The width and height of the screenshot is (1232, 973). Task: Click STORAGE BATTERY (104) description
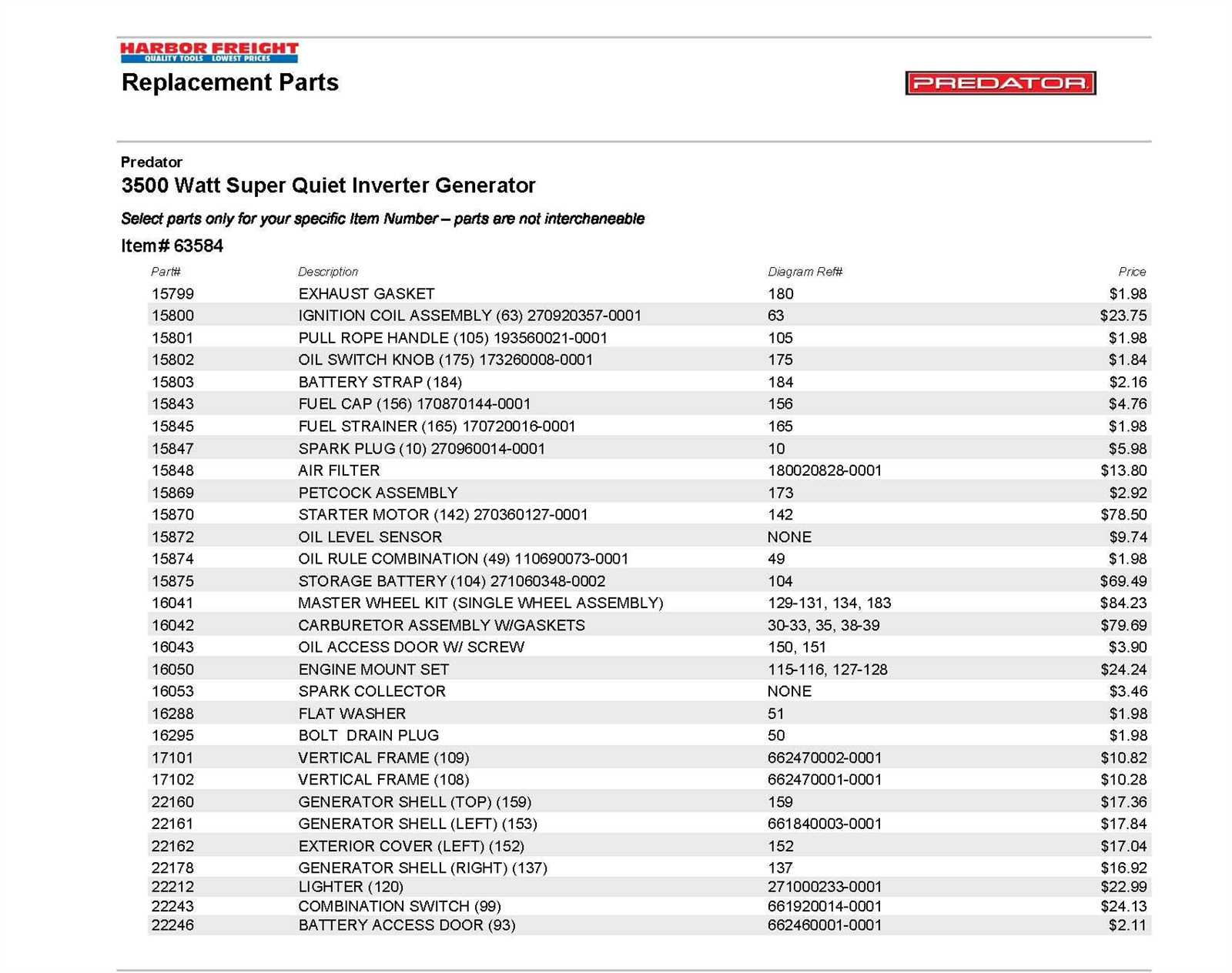coord(452,581)
